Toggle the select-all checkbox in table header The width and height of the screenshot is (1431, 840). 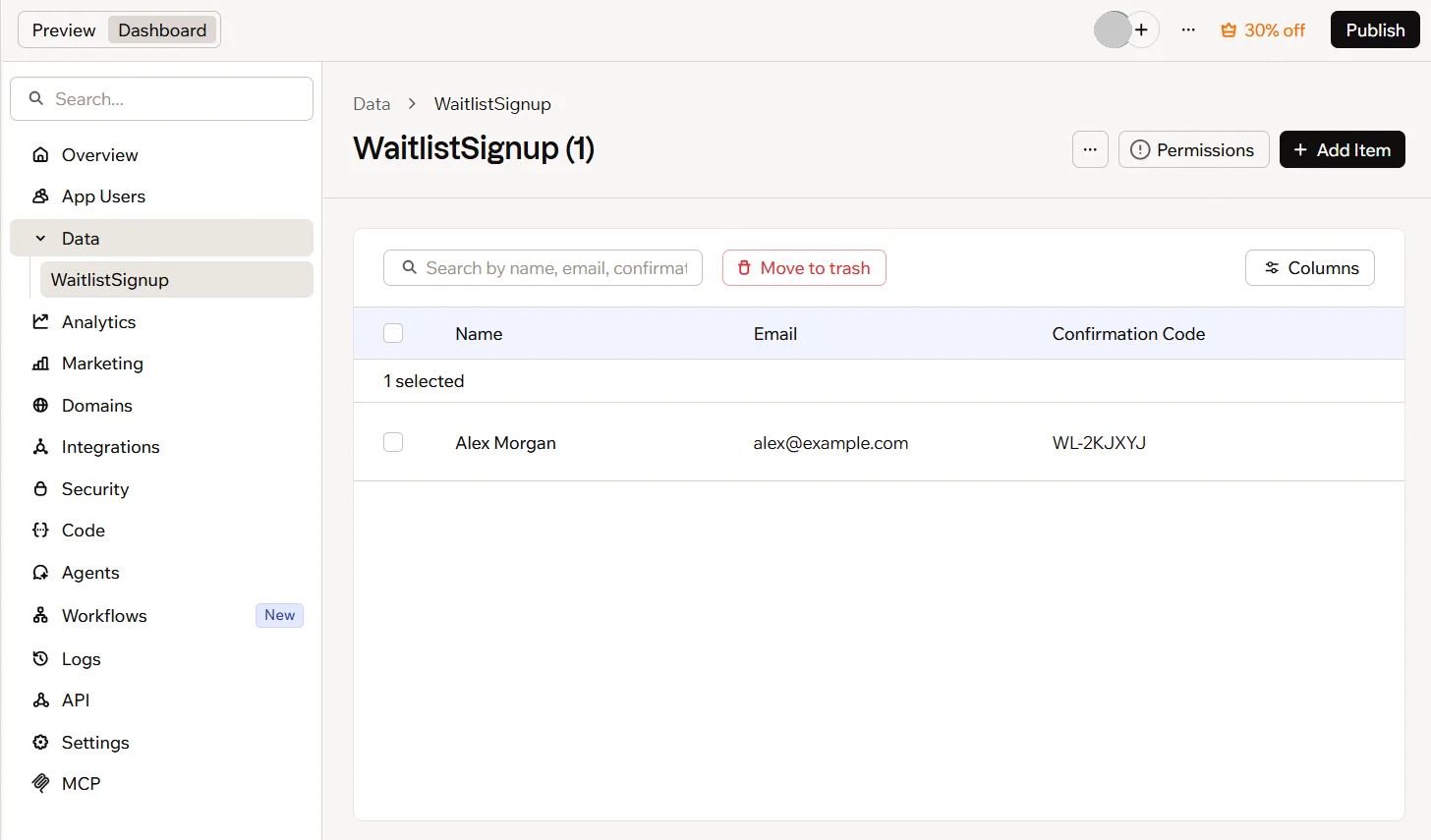pos(393,333)
